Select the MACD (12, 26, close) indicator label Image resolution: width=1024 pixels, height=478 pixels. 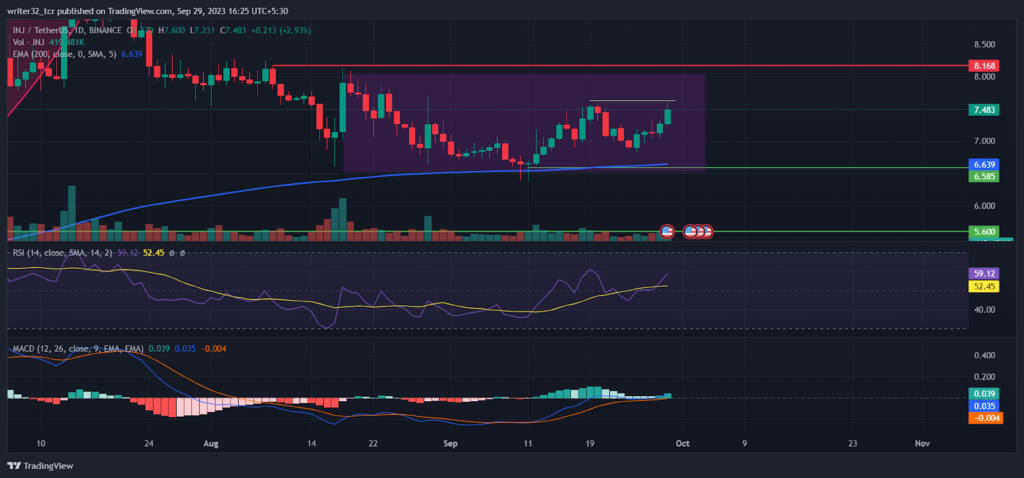pos(76,349)
